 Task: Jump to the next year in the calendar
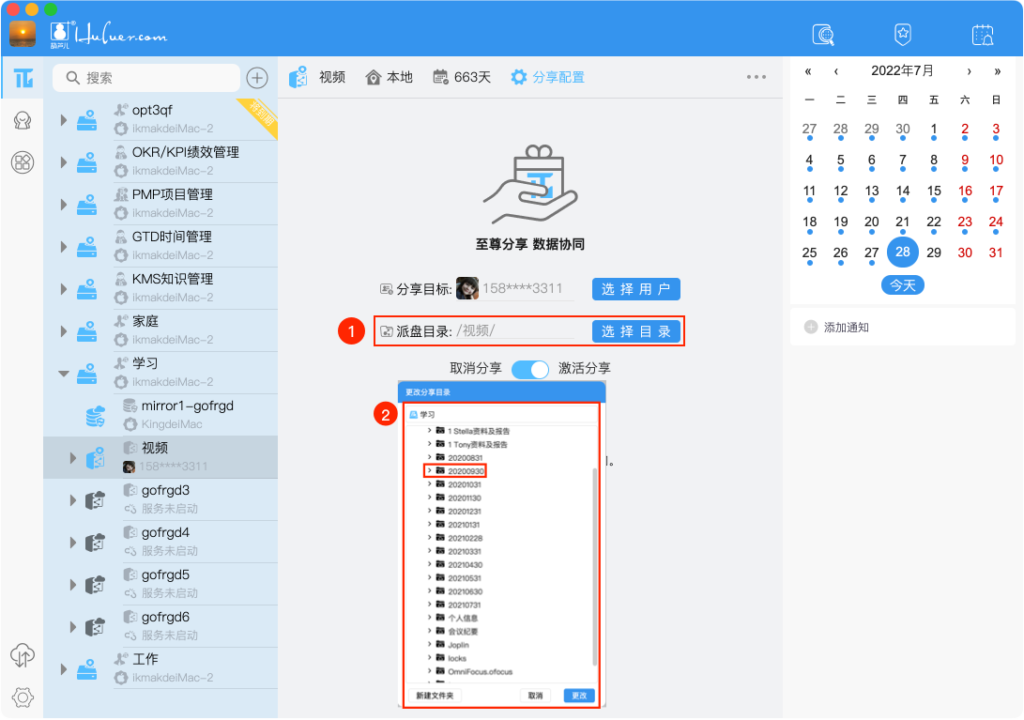click(x=997, y=71)
